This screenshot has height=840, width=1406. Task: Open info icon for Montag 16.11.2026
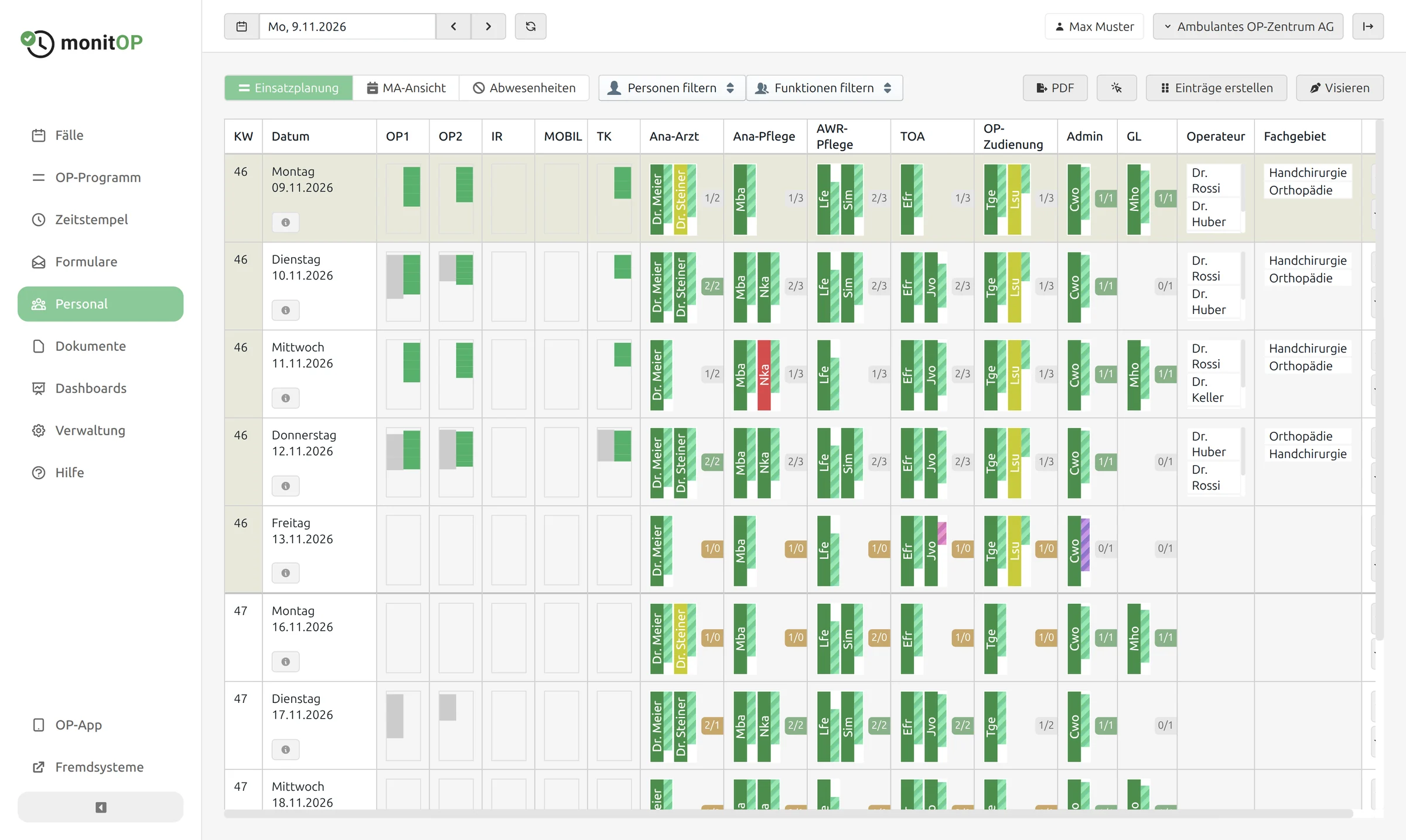[285, 662]
